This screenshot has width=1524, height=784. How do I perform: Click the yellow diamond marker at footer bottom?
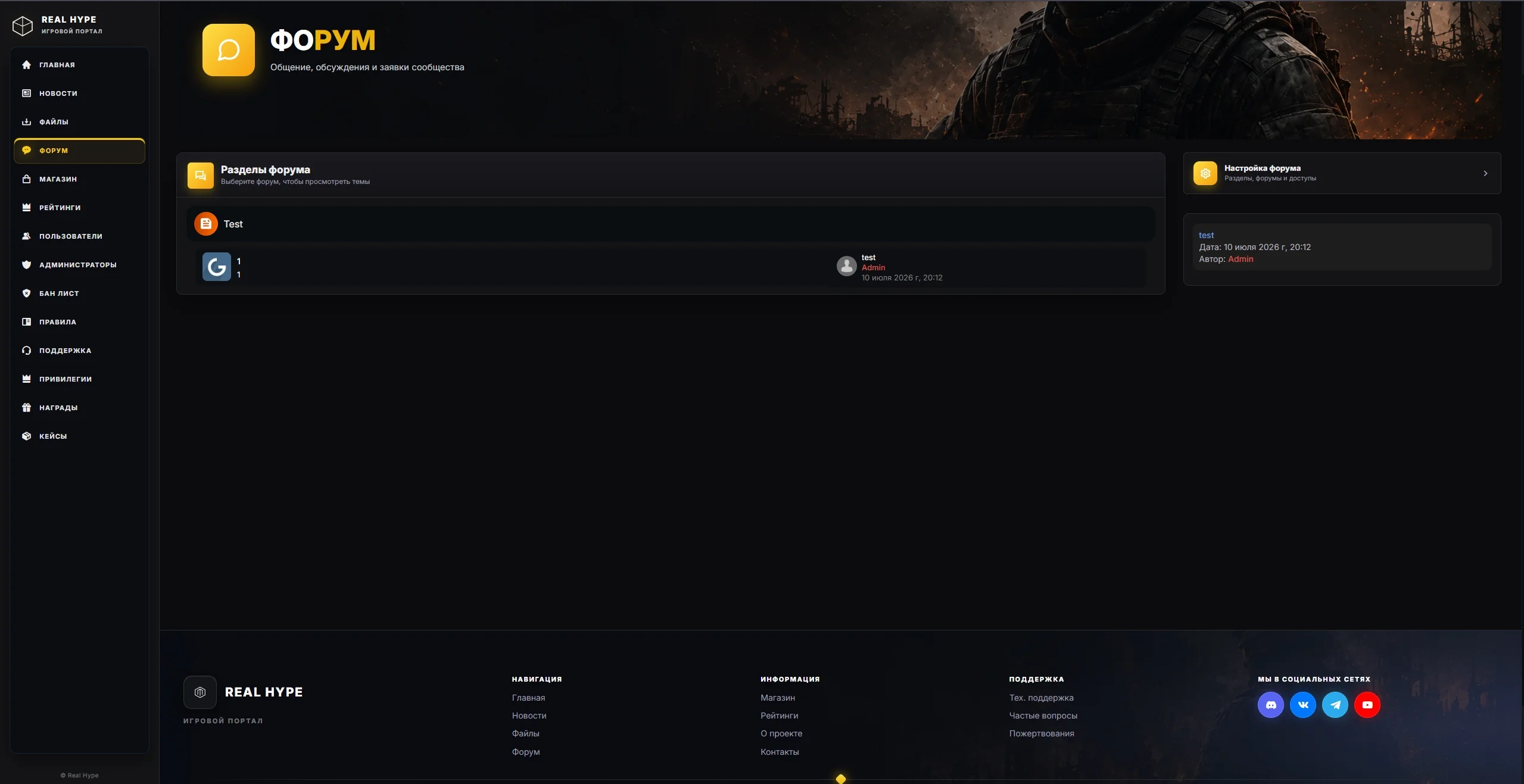(x=840, y=779)
